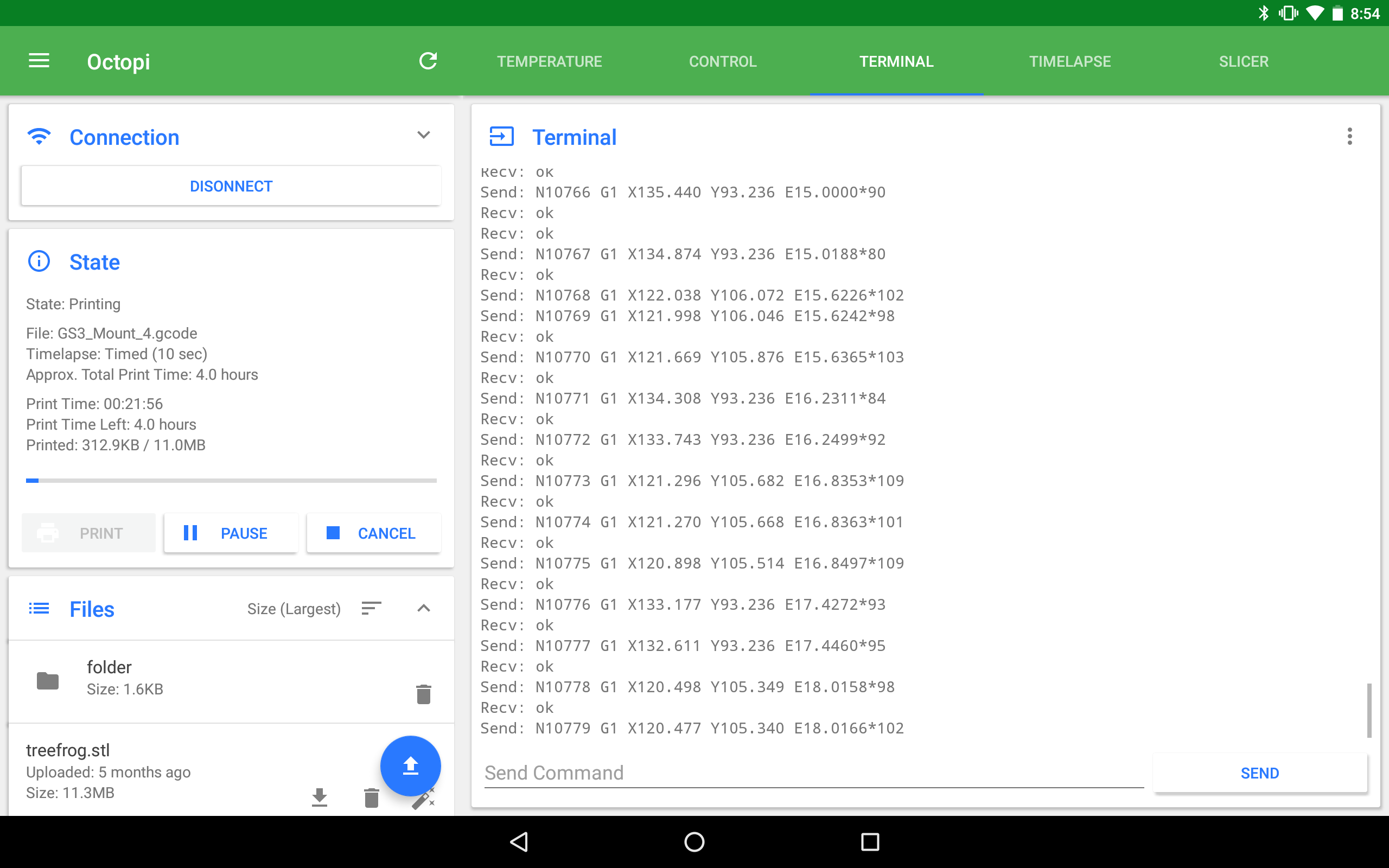The image size is (1389, 868).
Task: Delete treefrog.stl via trash icon
Action: [x=371, y=797]
